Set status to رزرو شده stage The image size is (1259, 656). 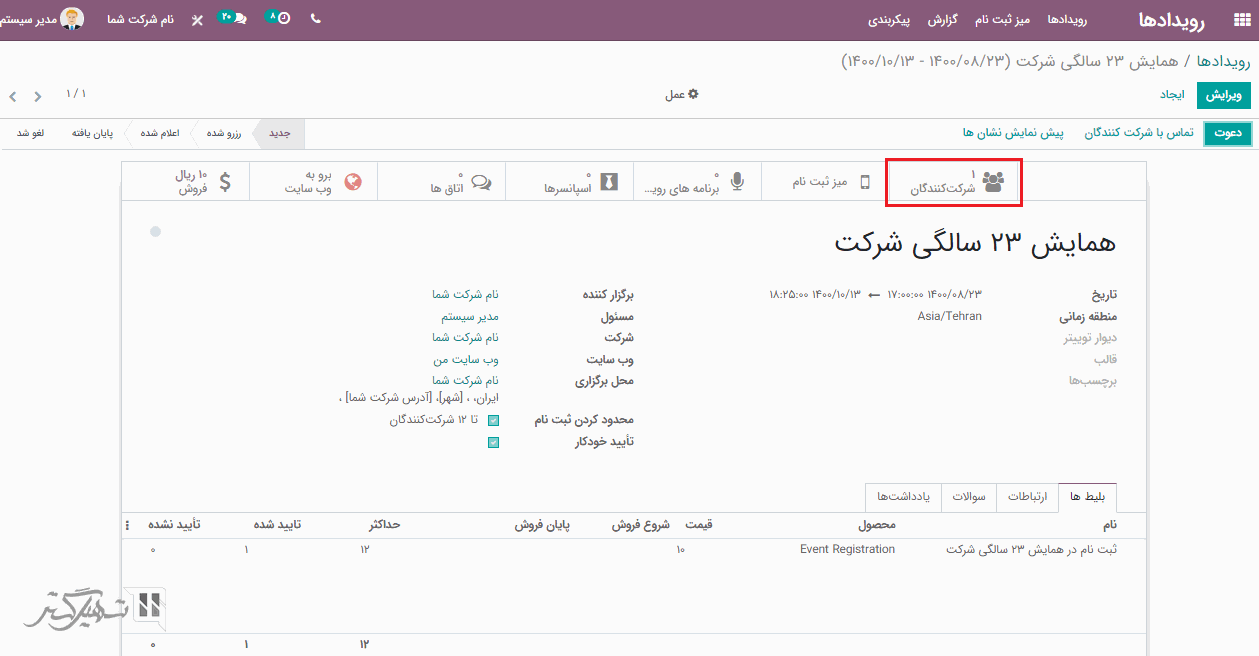[223, 133]
